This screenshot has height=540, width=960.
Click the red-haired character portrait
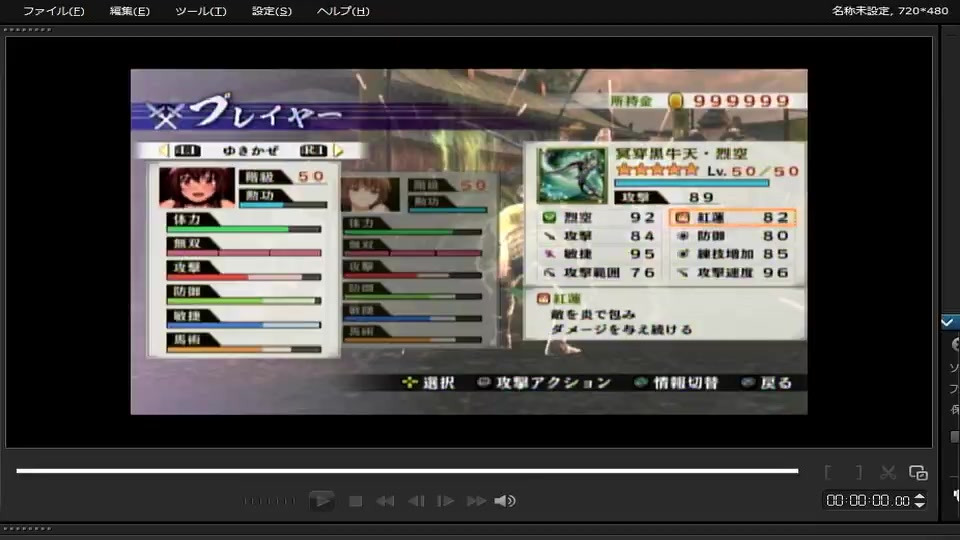pos(197,188)
